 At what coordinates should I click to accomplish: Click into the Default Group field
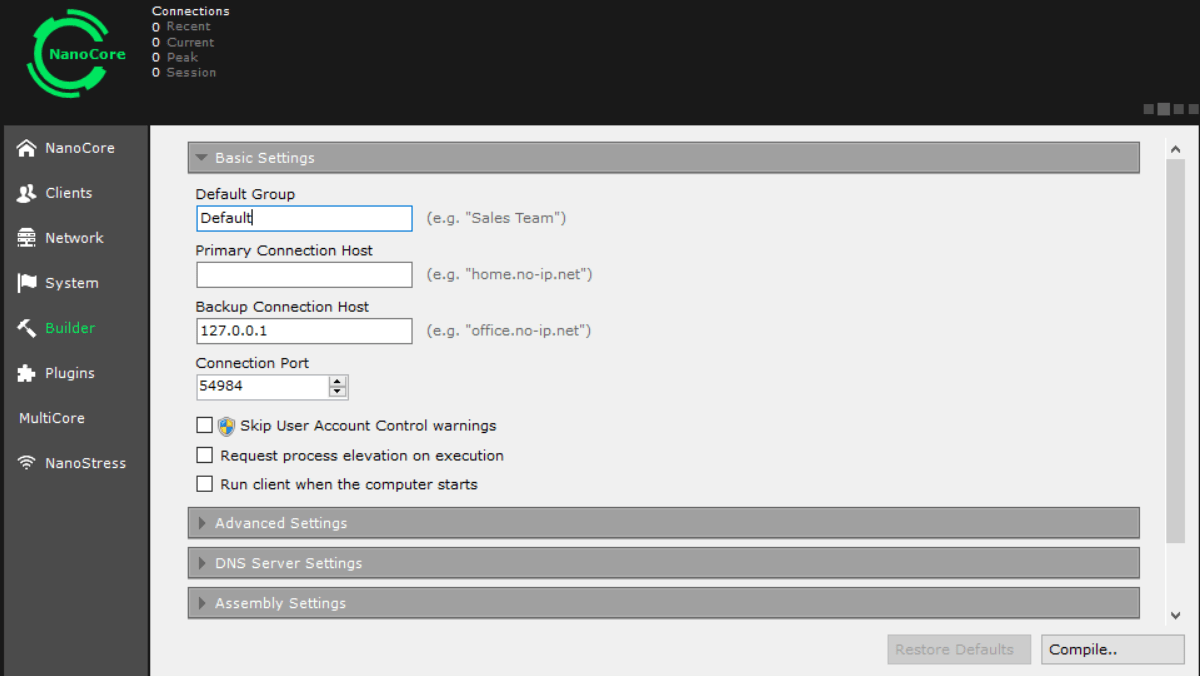(304, 218)
